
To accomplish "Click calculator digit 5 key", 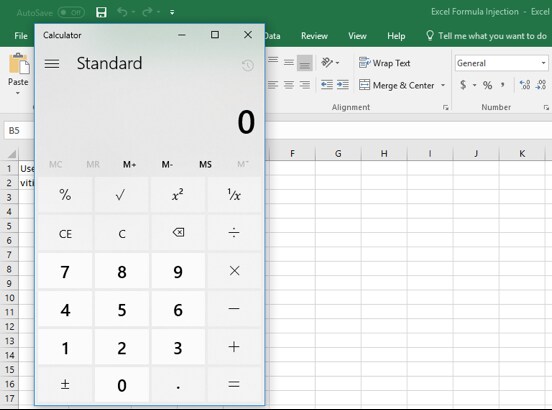I will click(121, 309).
